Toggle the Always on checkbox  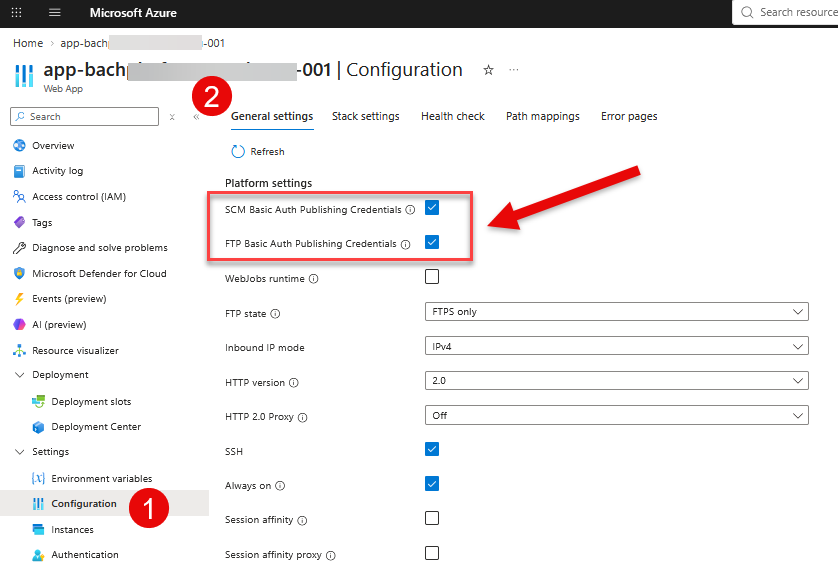432,484
